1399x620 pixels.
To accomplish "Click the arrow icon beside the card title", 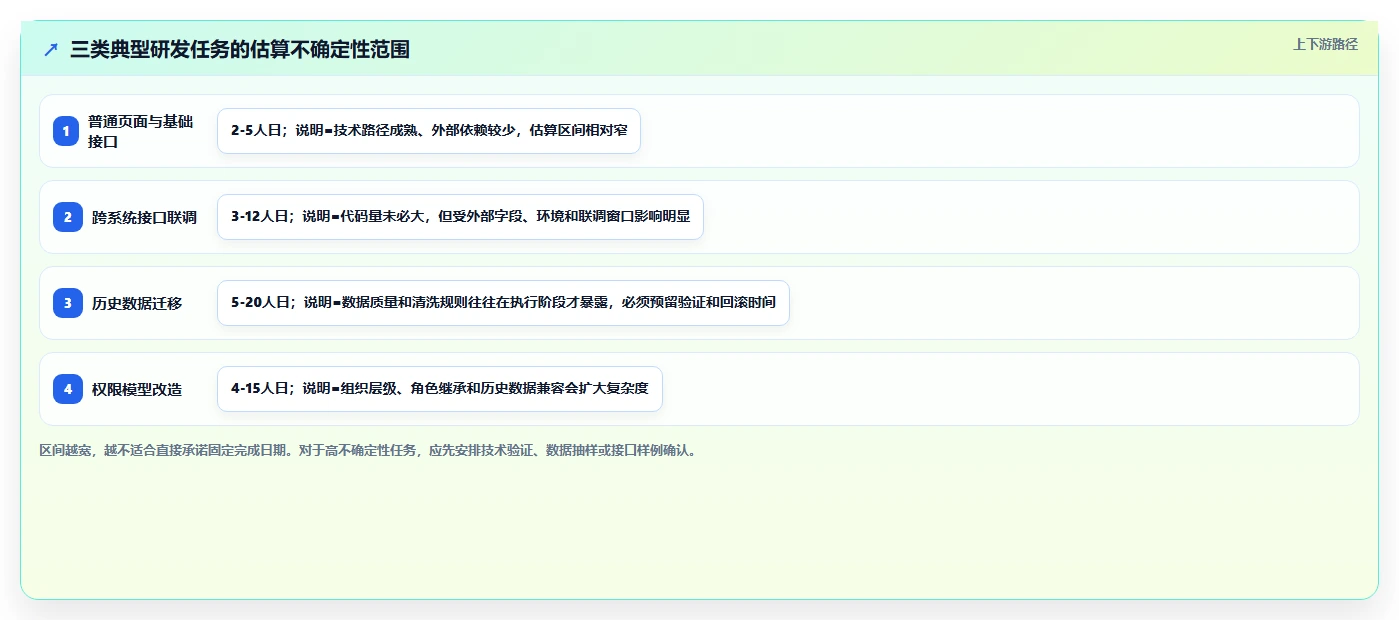I will coord(51,50).
